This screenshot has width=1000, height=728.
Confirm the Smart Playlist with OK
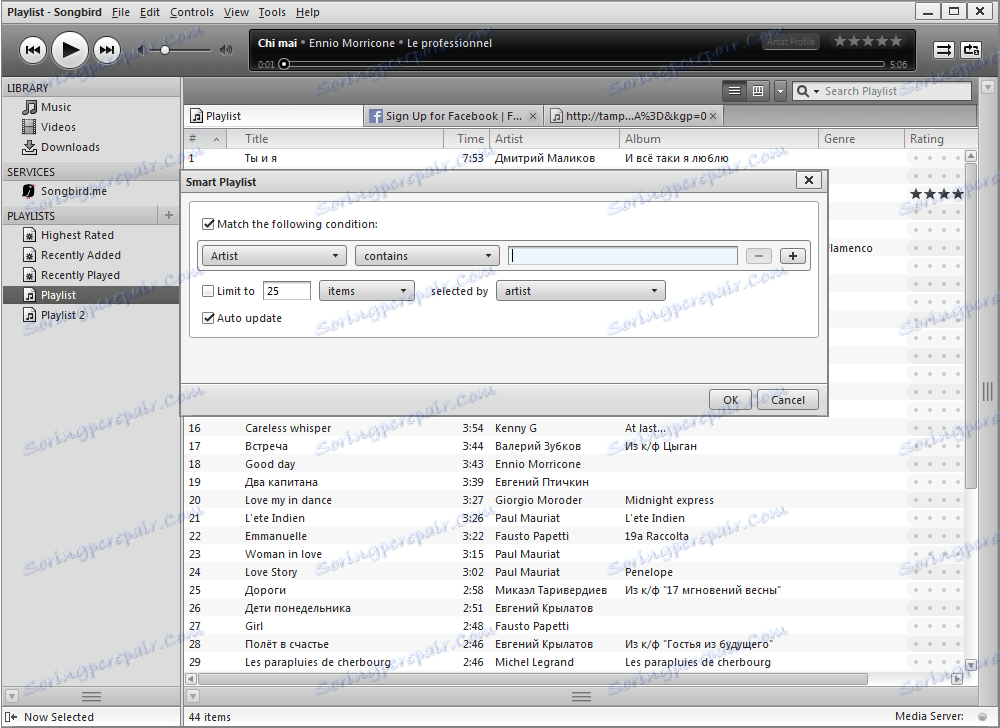(730, 400)
